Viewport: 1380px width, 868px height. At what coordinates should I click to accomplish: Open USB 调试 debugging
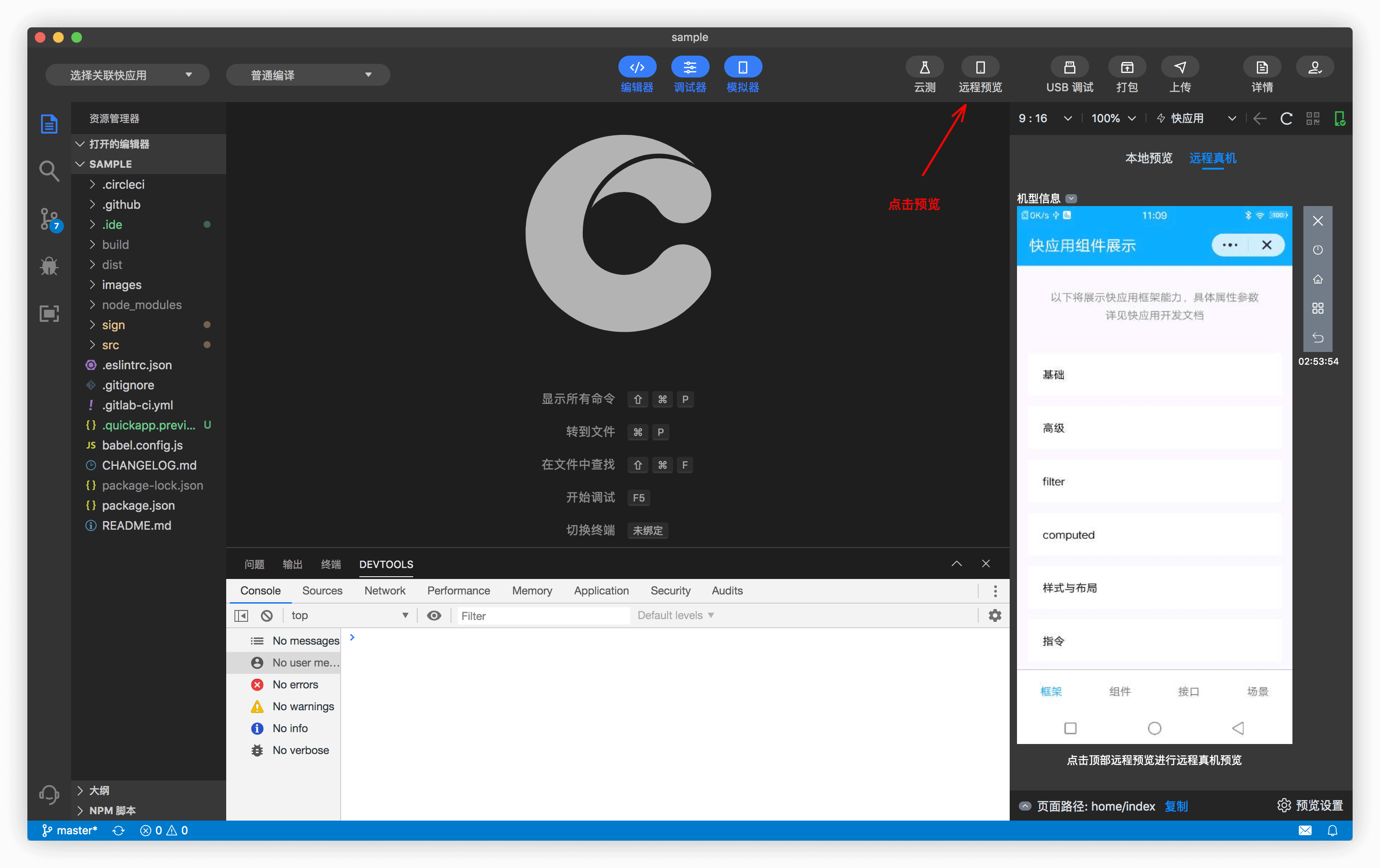tap(1069, 67)
